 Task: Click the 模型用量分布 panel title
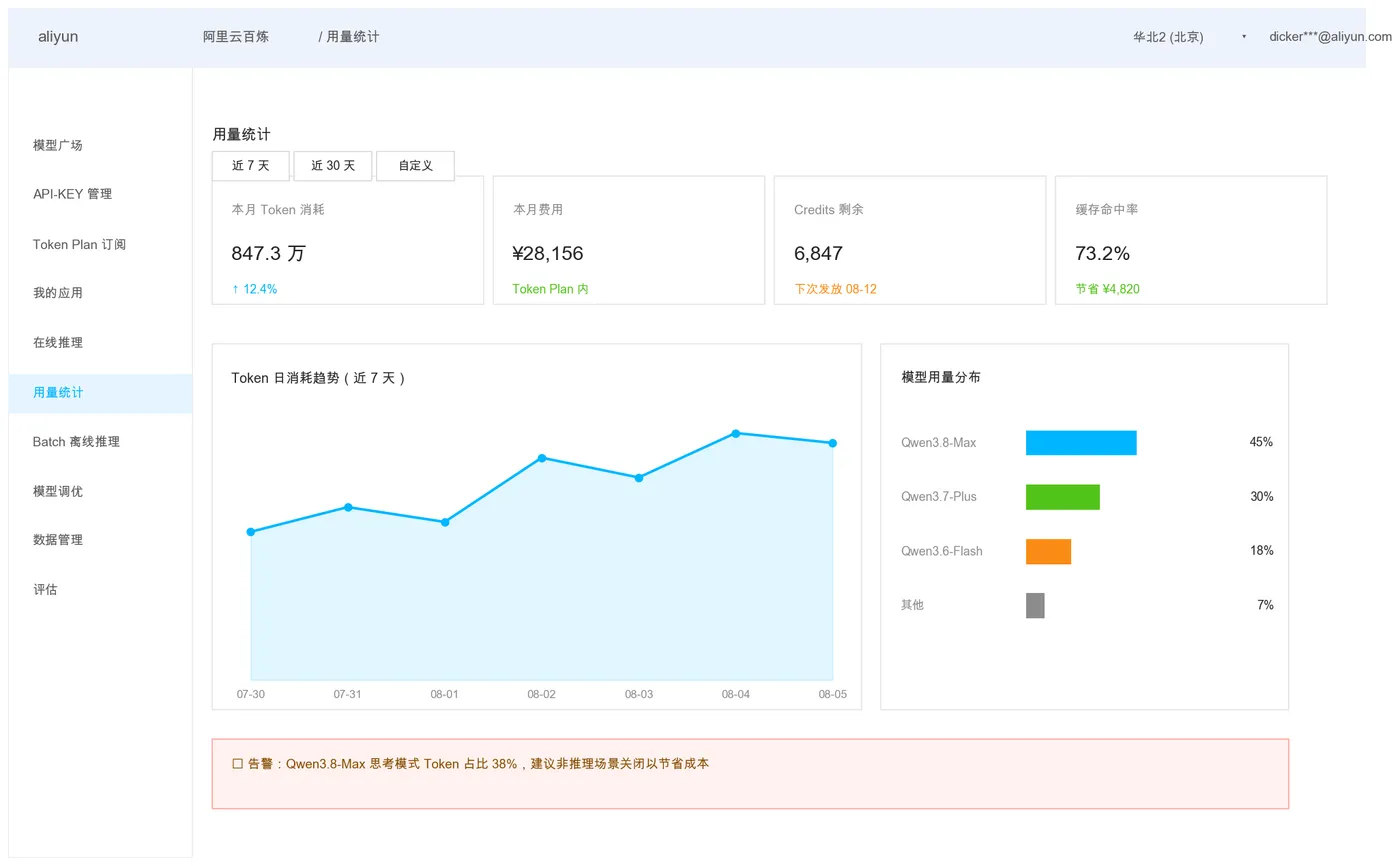coord(941,377)
